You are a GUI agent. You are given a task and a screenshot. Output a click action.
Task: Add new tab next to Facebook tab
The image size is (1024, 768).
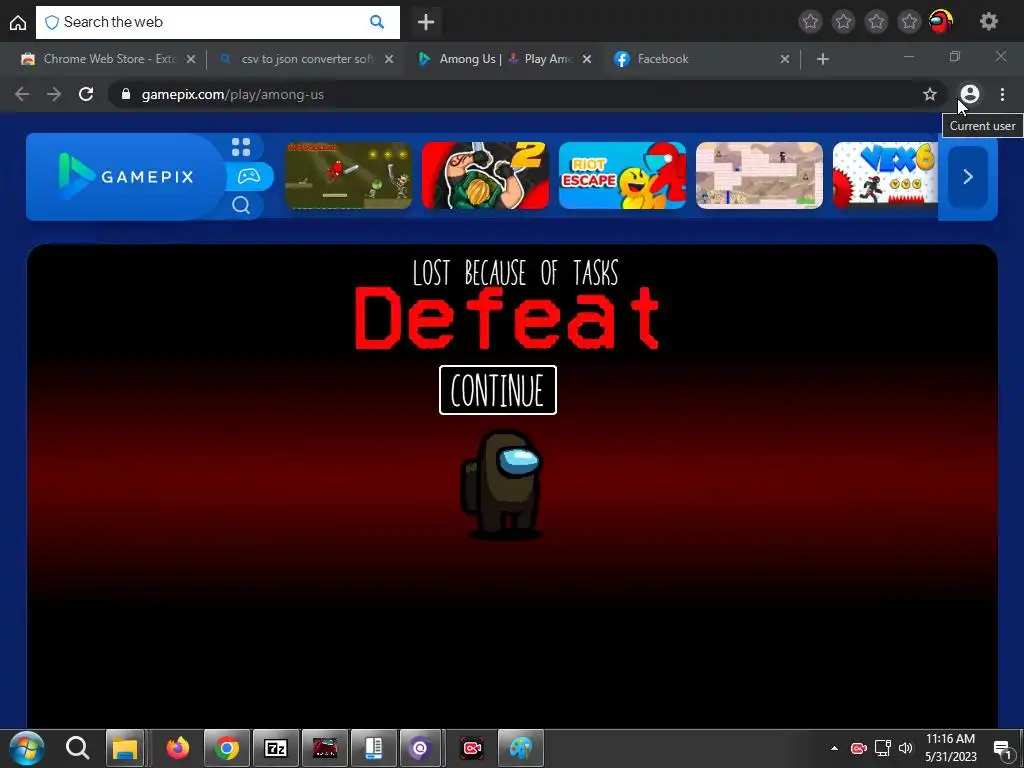click(823, 59)
